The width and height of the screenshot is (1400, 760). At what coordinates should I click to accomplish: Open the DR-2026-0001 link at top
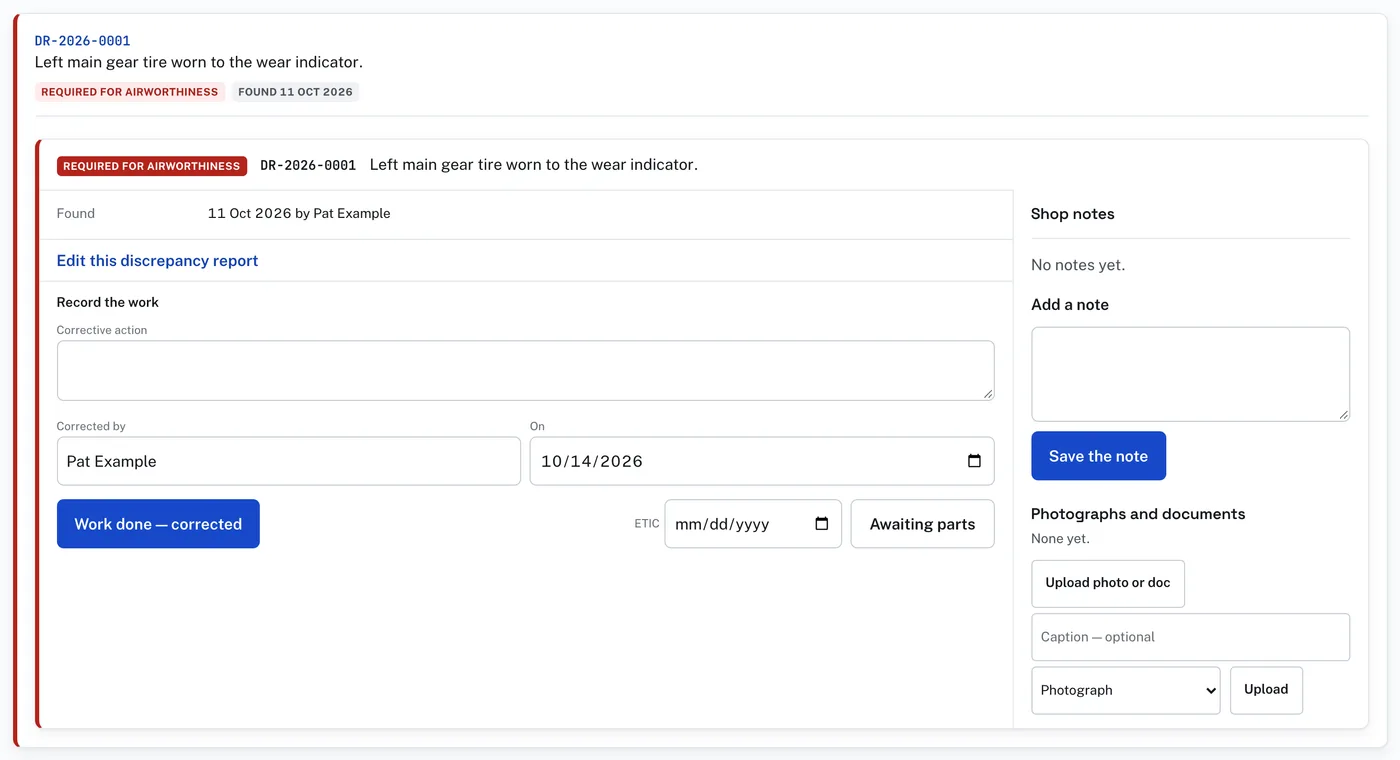[83, 41]
